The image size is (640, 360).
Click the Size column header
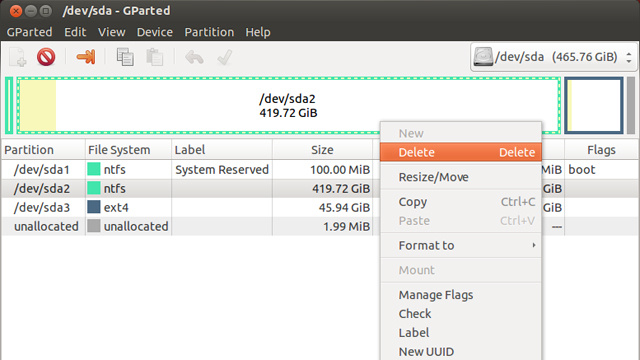(x=322, y=150)
